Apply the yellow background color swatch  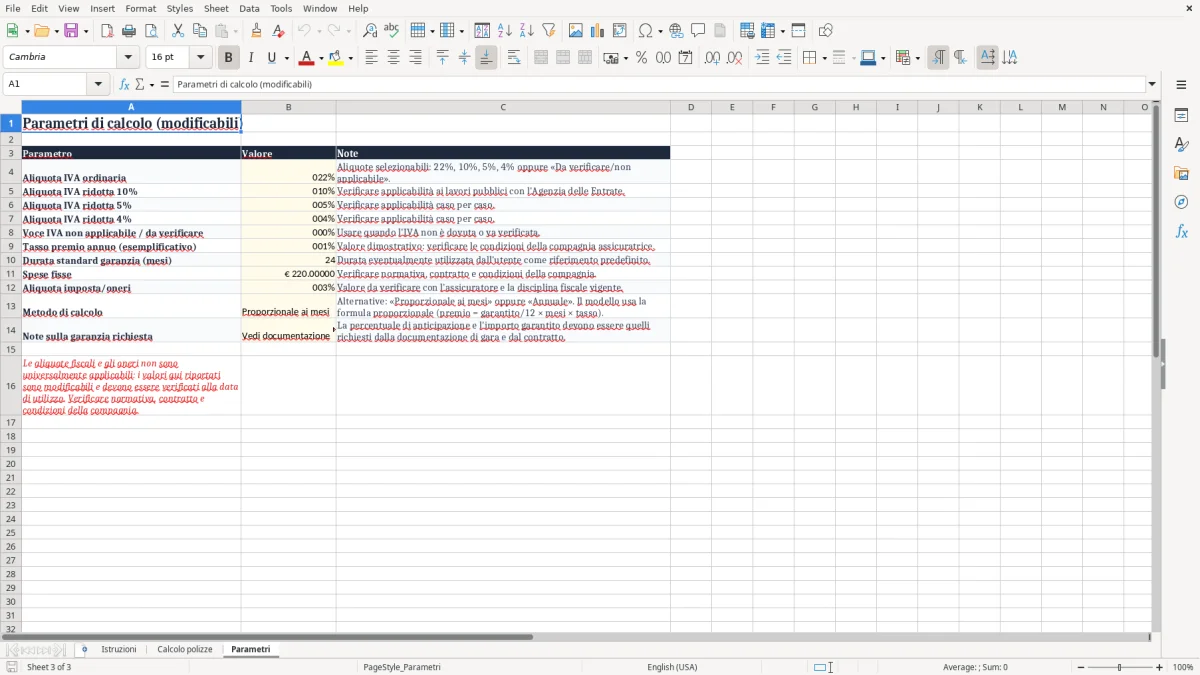[x=337, y=58]
